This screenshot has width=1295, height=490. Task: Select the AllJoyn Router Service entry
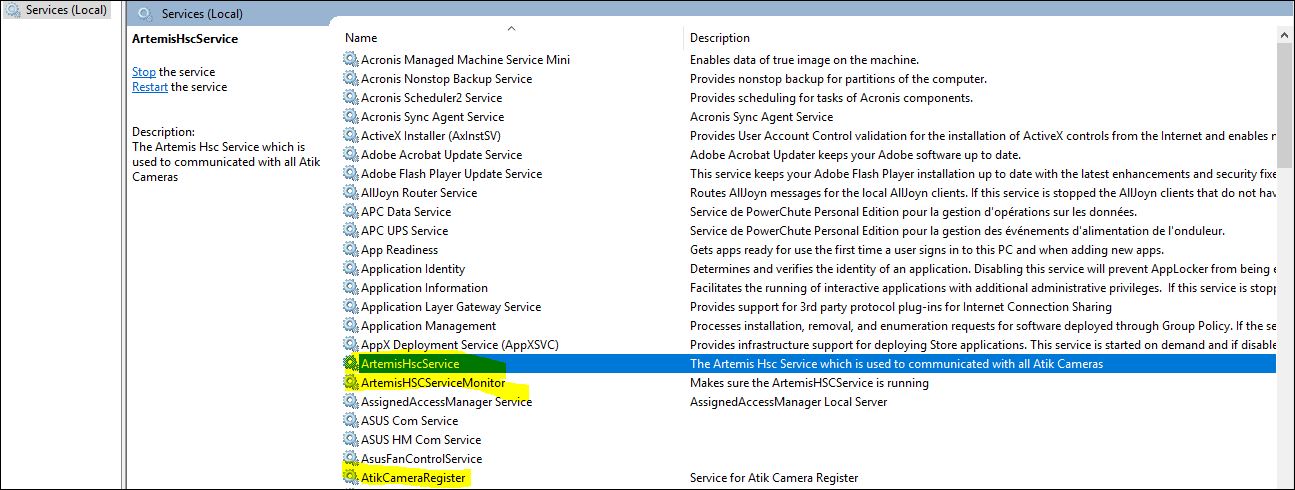point(418,193)
